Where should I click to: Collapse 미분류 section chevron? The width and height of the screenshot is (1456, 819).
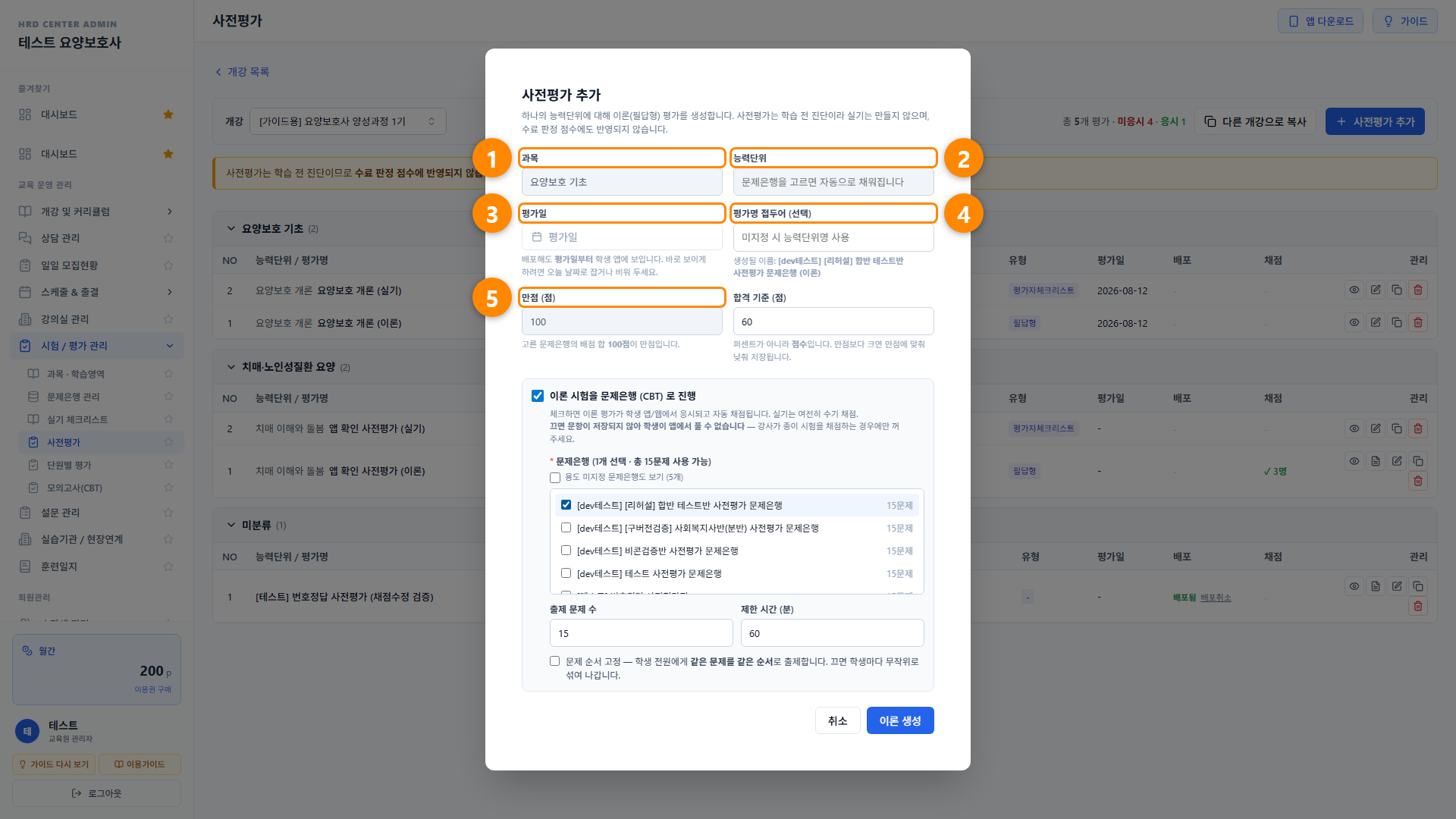pyautogui.click(x=231, y=525)
